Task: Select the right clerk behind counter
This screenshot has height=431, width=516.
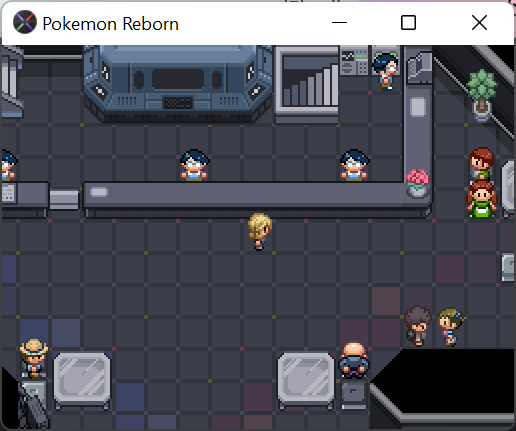Action: (x=354, y=165)
